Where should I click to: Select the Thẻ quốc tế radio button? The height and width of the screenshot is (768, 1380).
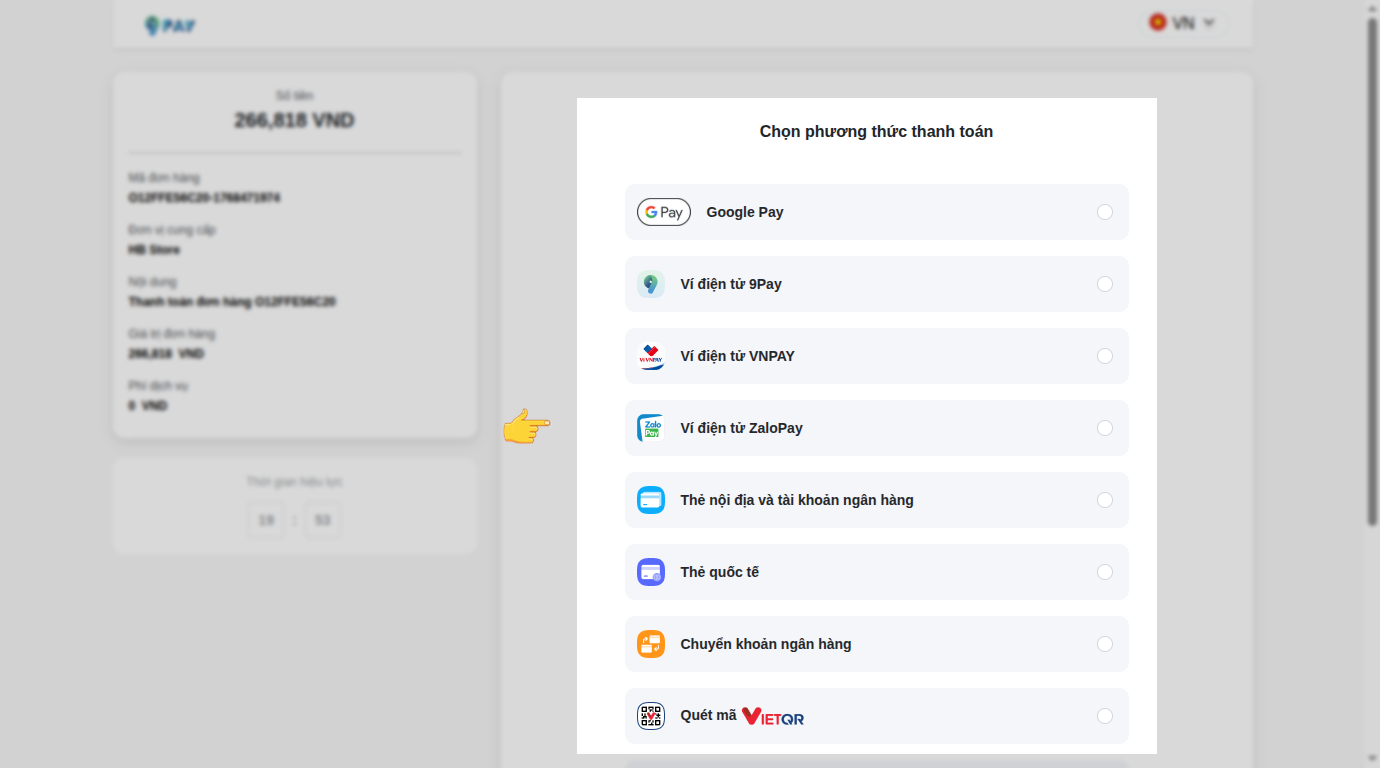tap(1104, 572)
